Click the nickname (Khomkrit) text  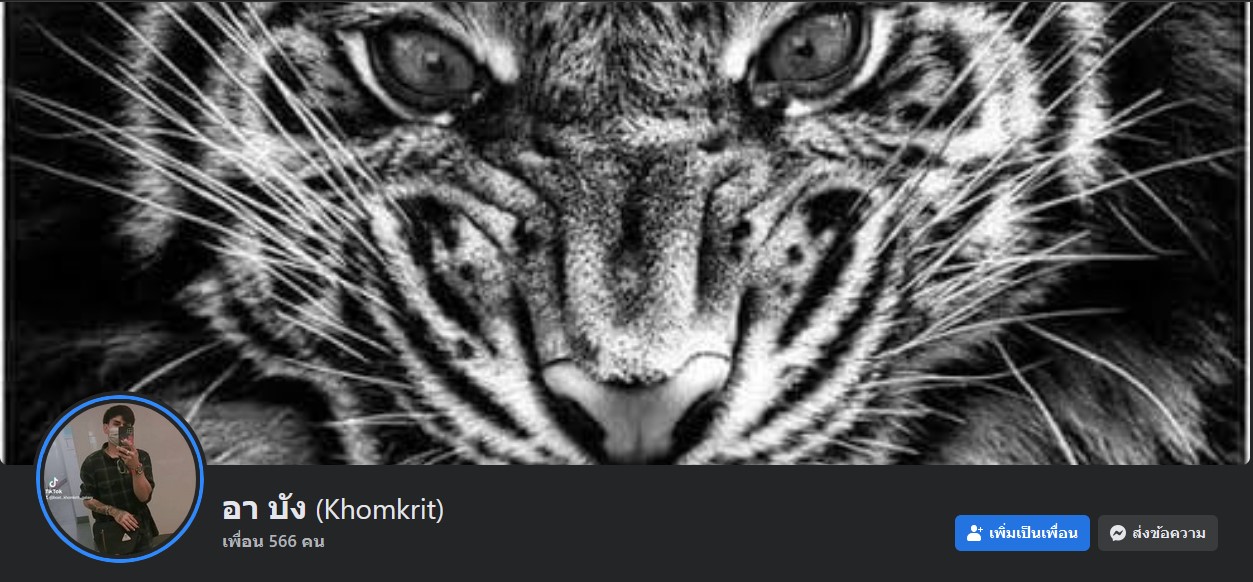click(379, 510)
